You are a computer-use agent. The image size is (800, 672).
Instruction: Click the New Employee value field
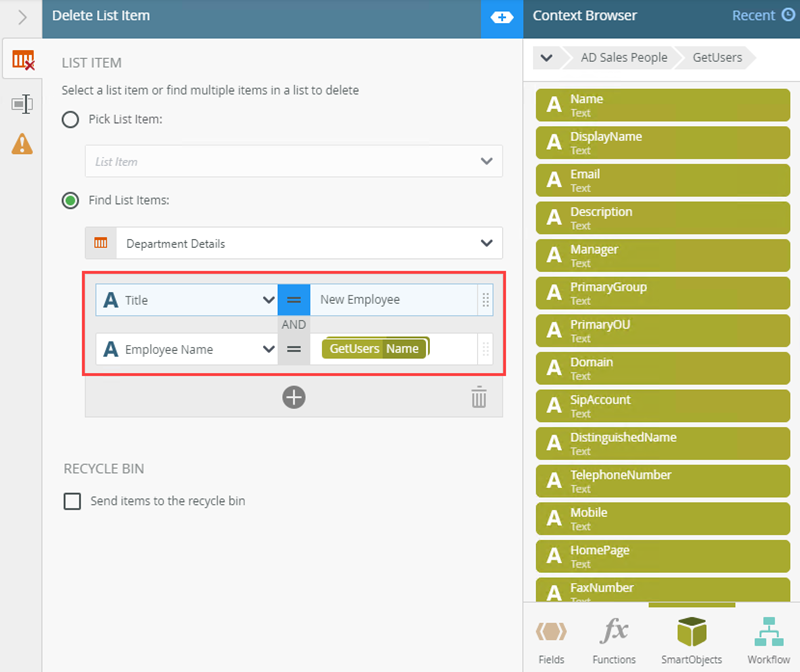pos(393,300)
